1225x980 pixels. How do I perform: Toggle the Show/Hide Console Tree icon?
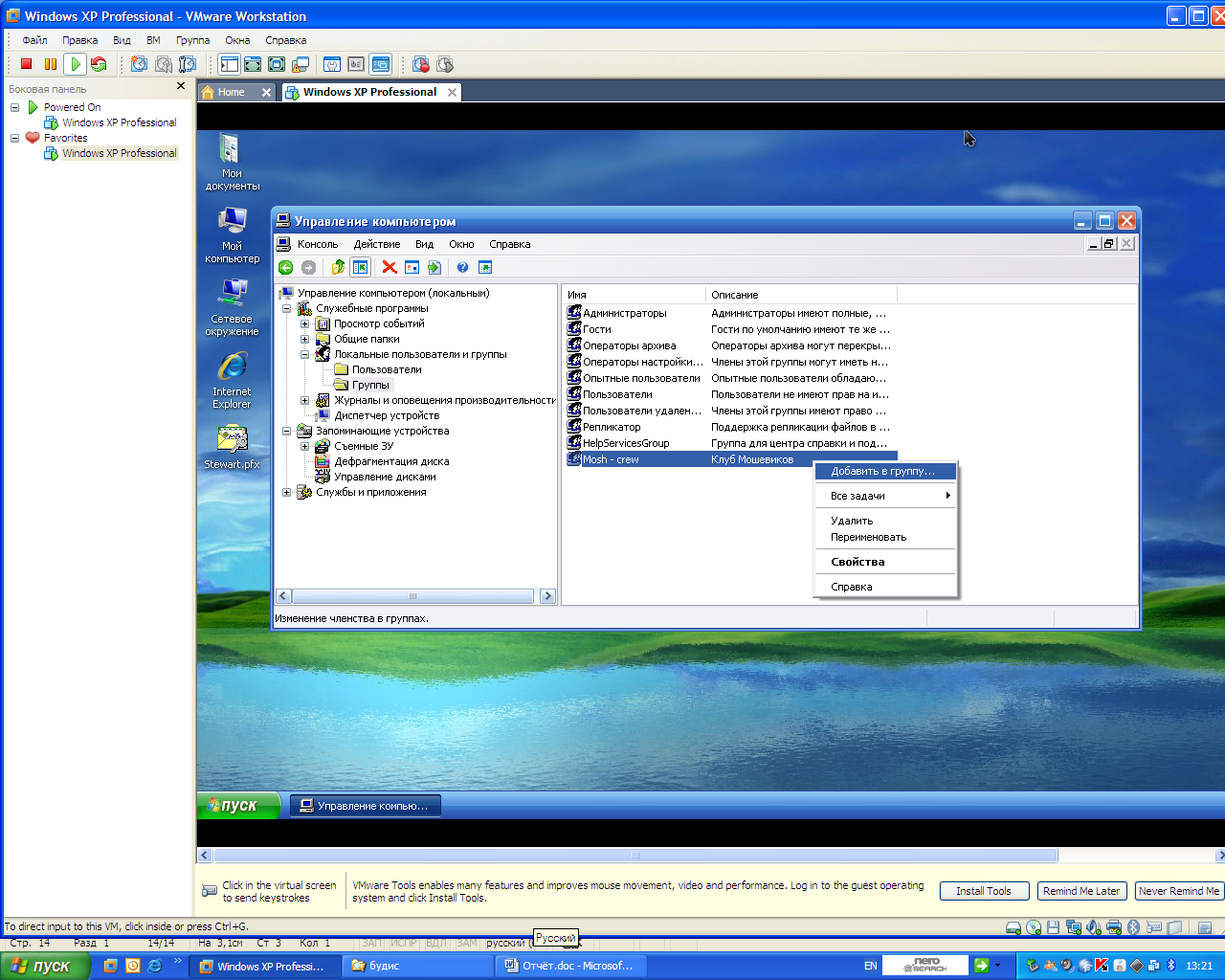point(361,267)
